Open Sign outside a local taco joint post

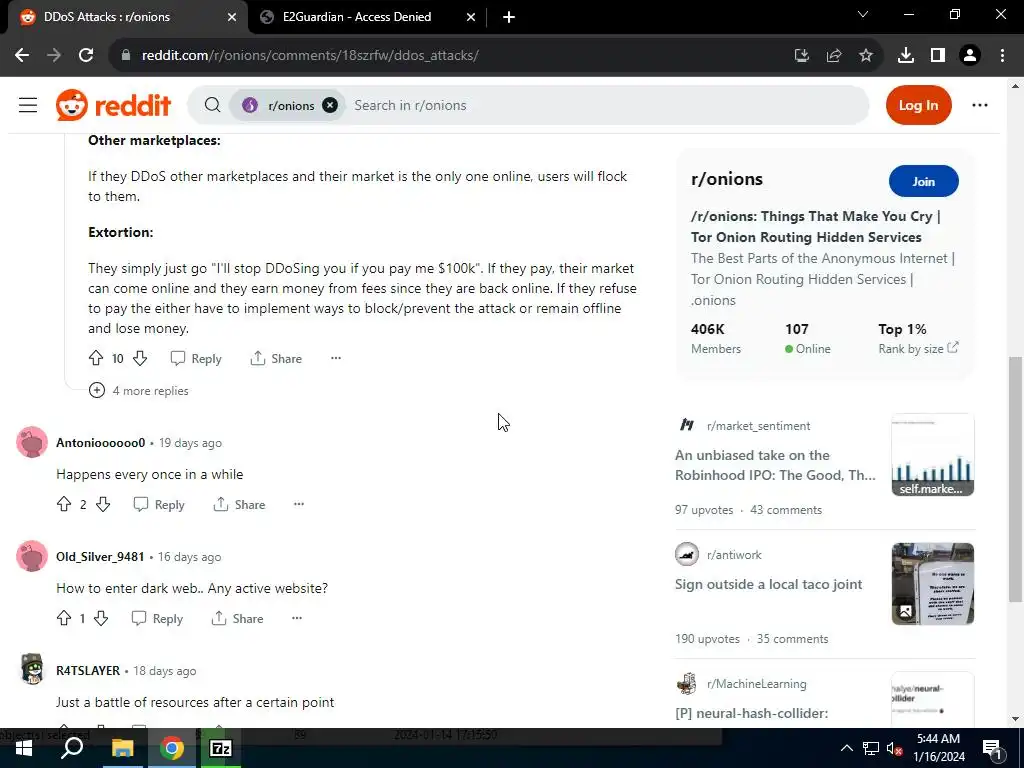coord(769,584)
